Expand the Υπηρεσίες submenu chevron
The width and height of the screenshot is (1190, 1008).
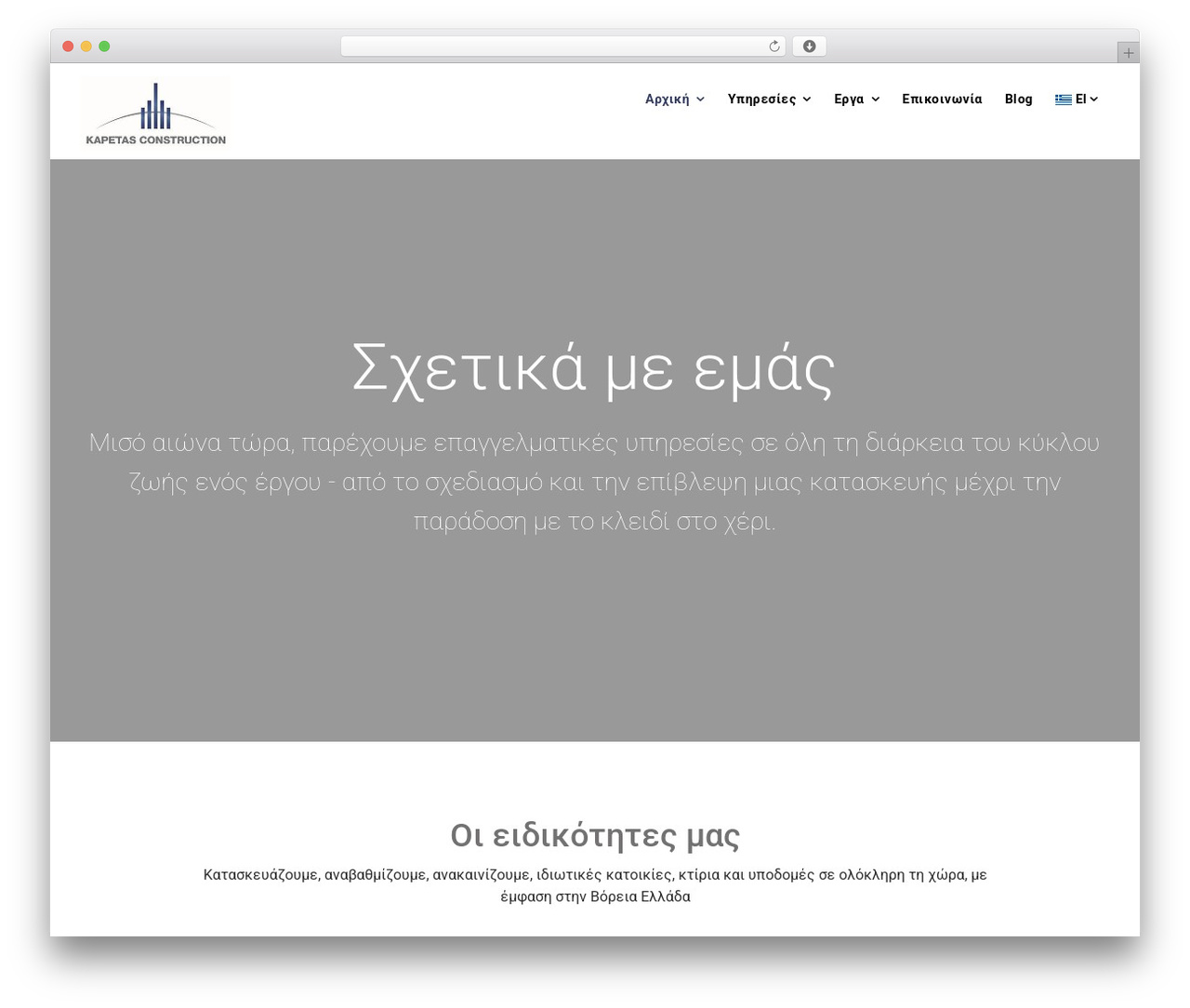coord(807,99)
